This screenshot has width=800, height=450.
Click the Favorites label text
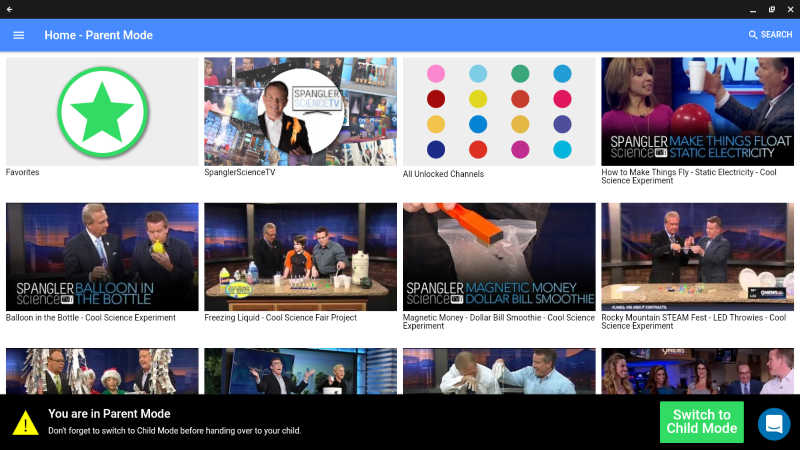click(22, 172)
